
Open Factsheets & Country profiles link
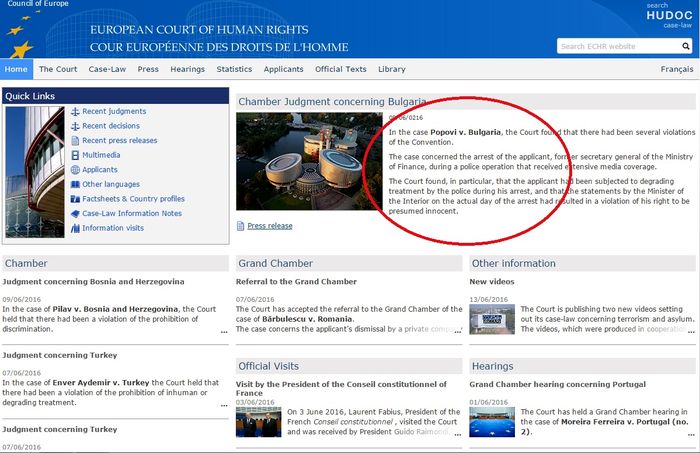133,199
